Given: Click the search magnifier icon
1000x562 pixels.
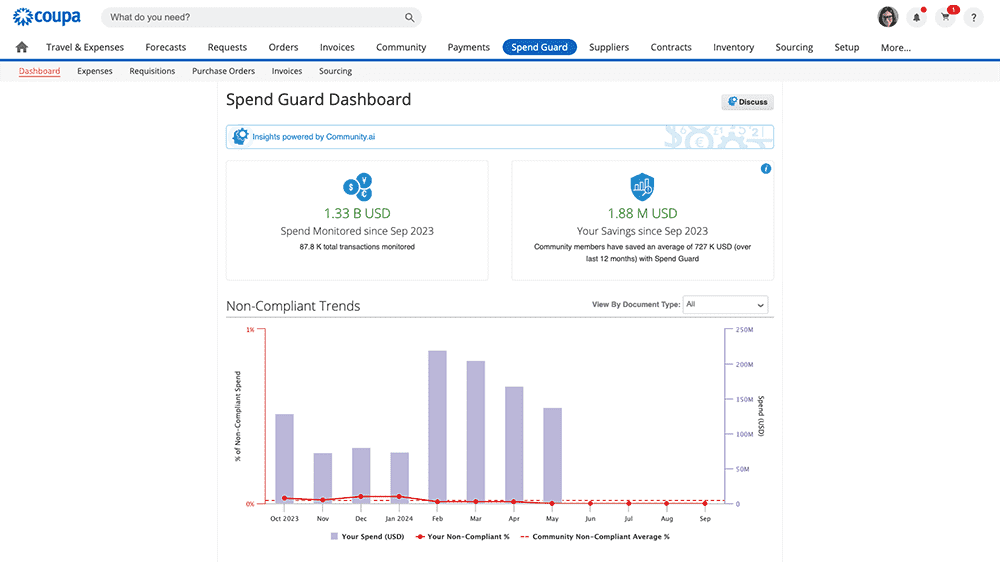Looking at the screenshot, I should [409, 18].
